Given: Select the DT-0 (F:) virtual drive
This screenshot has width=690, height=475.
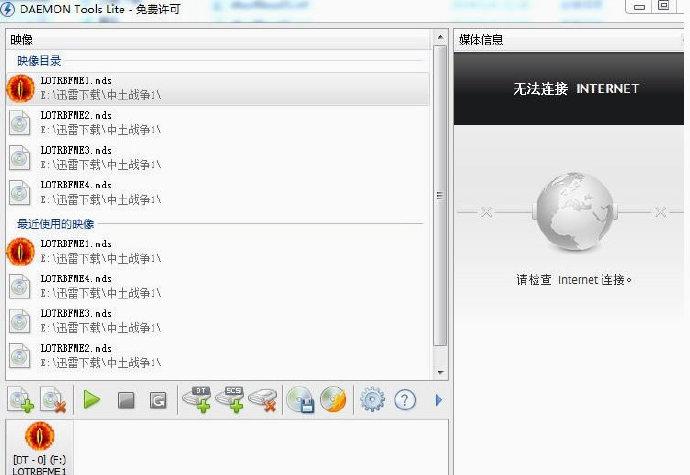Looking at the screenshot, I should [x=40, y=448].
